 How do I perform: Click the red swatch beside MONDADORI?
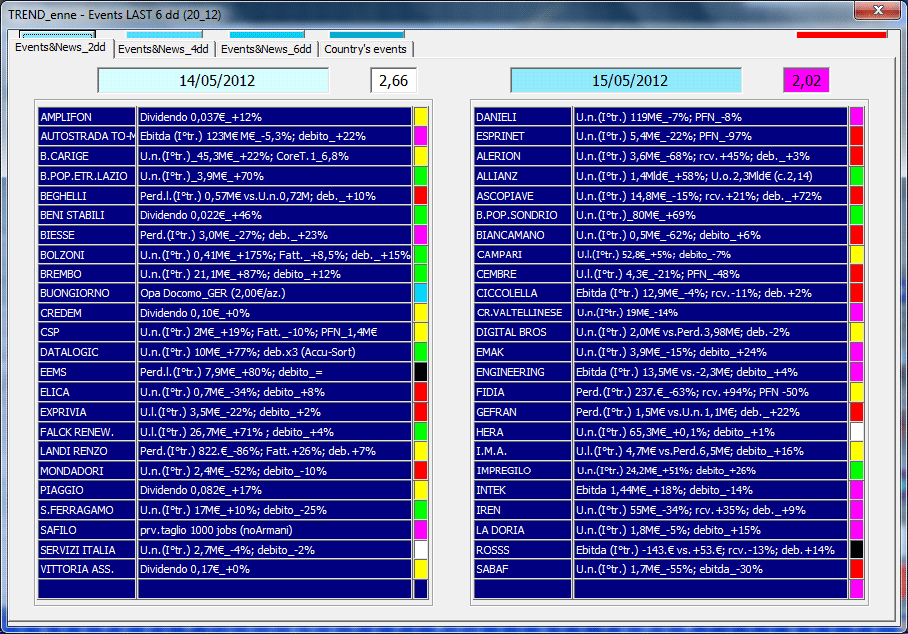421,470
